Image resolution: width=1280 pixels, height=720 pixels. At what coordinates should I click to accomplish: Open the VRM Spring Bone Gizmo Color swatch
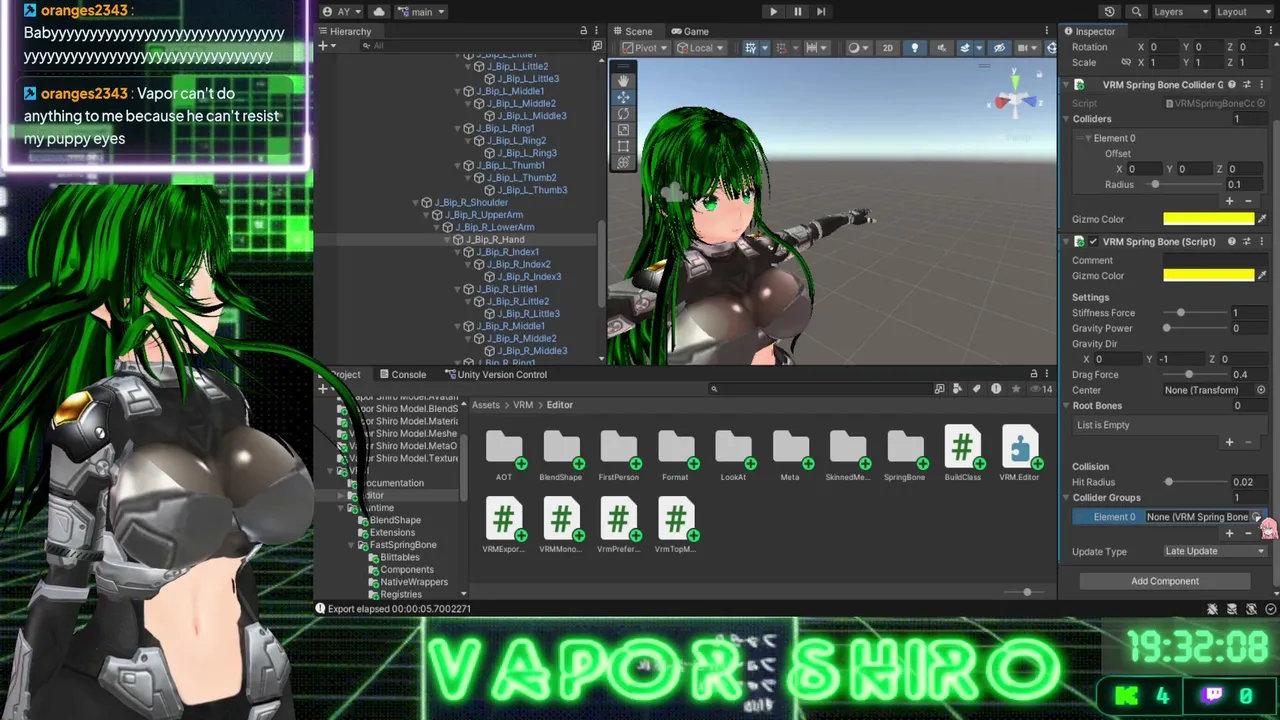[x=1208, y=275]
